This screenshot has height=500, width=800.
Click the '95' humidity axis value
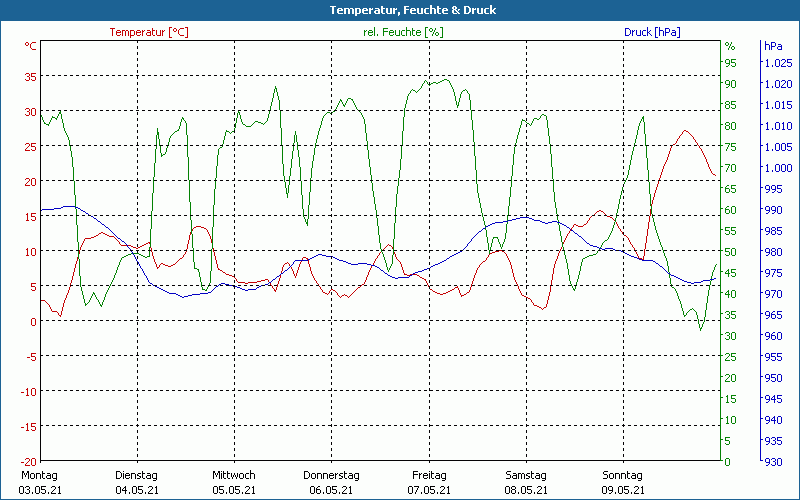731,63
